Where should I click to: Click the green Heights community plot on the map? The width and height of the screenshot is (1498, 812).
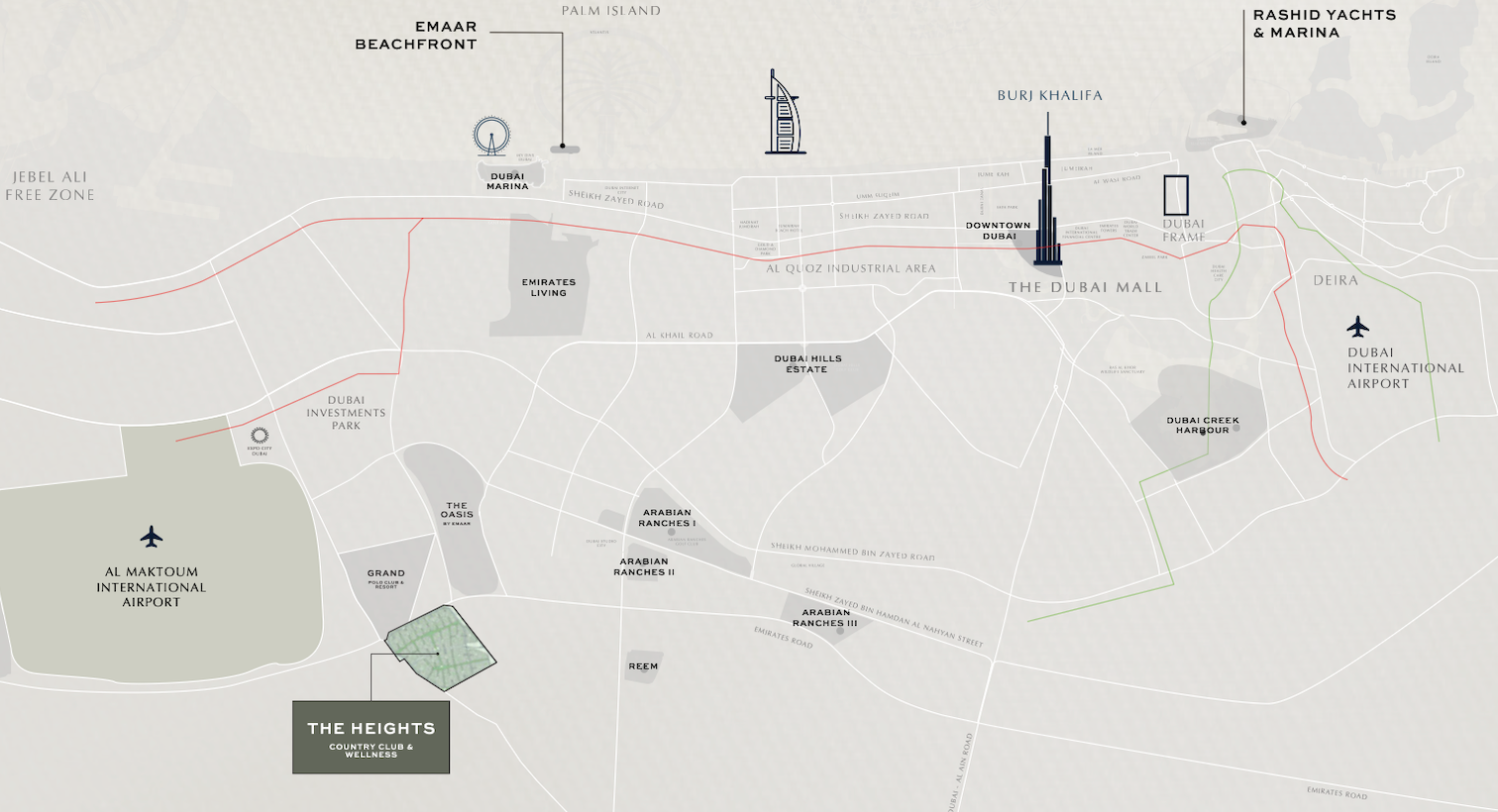click(440, 648)
